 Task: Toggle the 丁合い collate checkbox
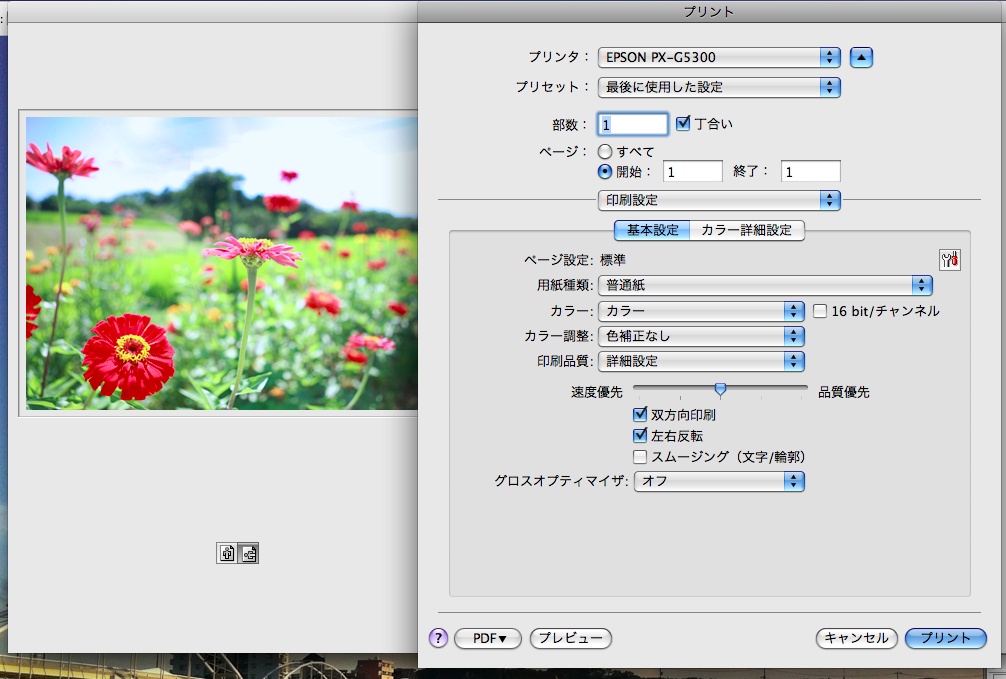[684, 123]
